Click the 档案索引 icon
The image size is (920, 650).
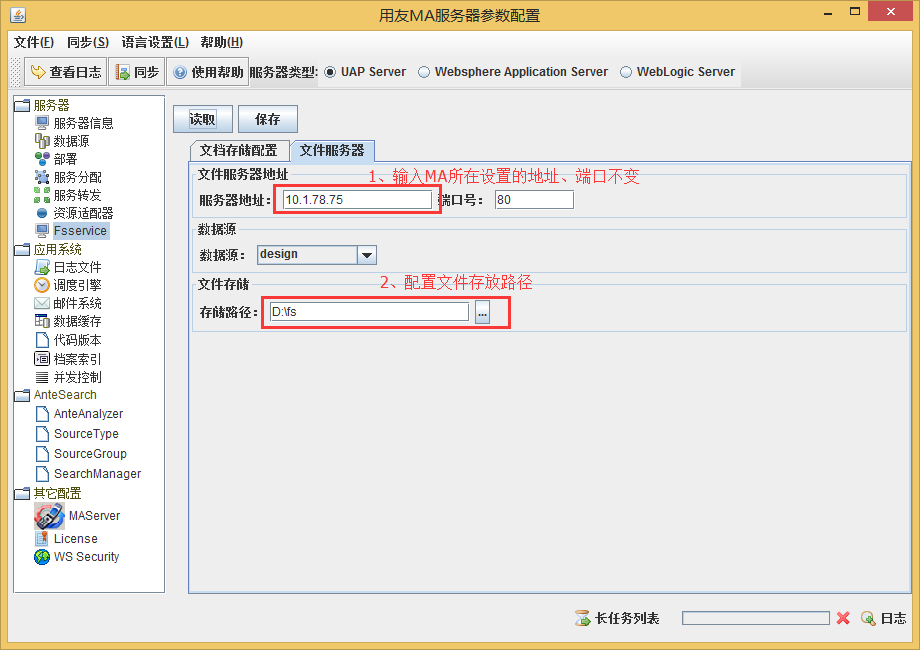click(x=42, y=358)
